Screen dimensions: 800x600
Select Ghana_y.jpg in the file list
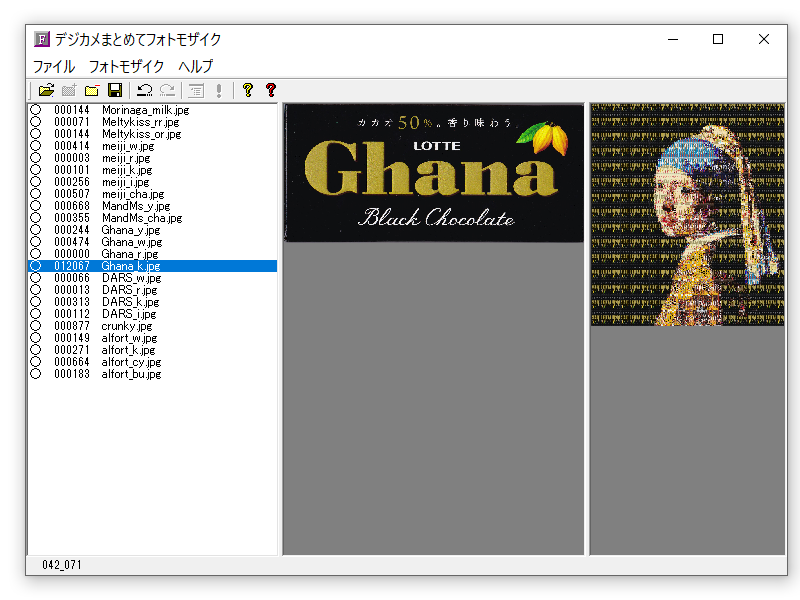click(131, 230)
